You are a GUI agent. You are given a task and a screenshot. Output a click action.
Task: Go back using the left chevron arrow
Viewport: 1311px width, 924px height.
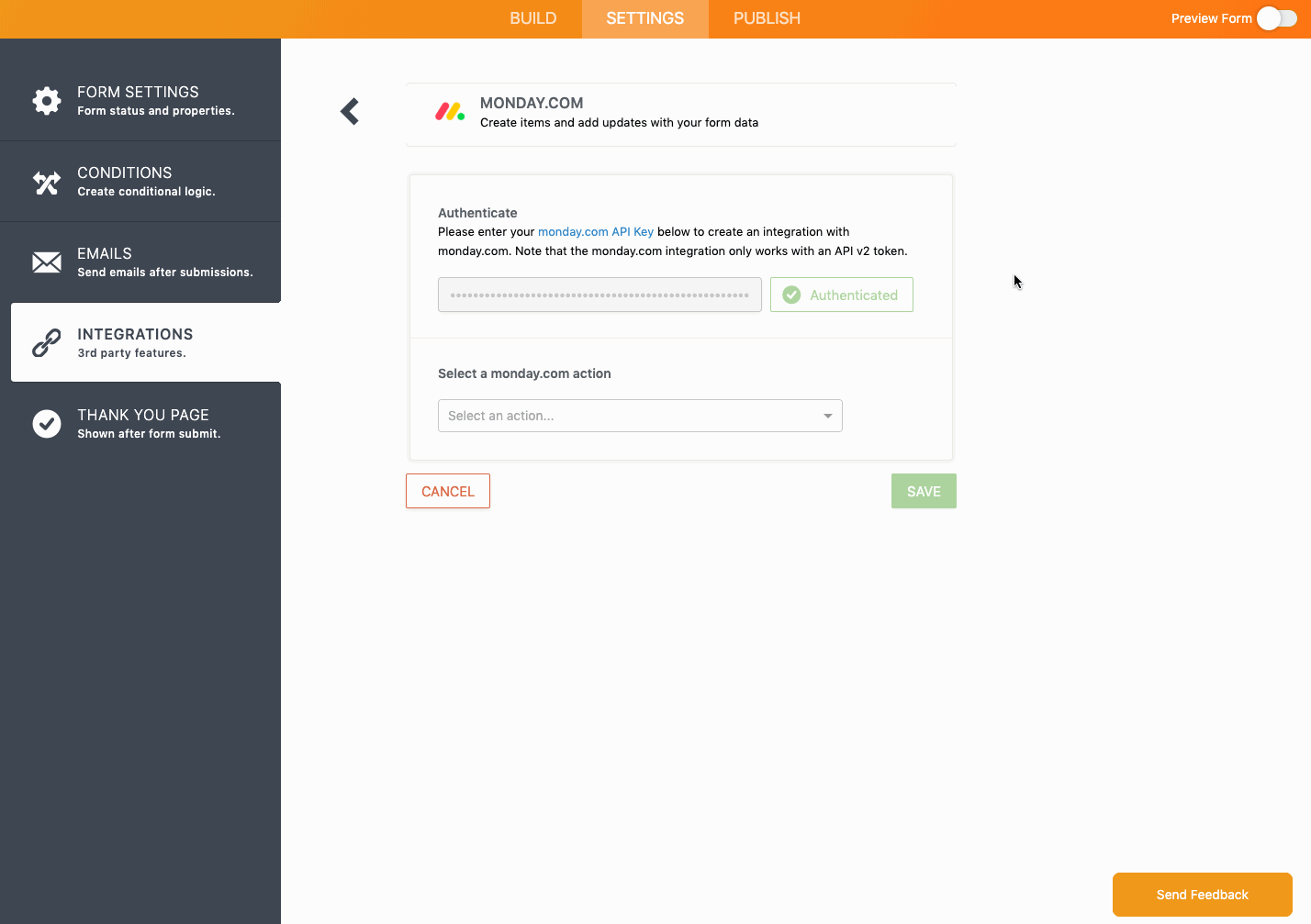pyautogui.click(x=350, y=112)
